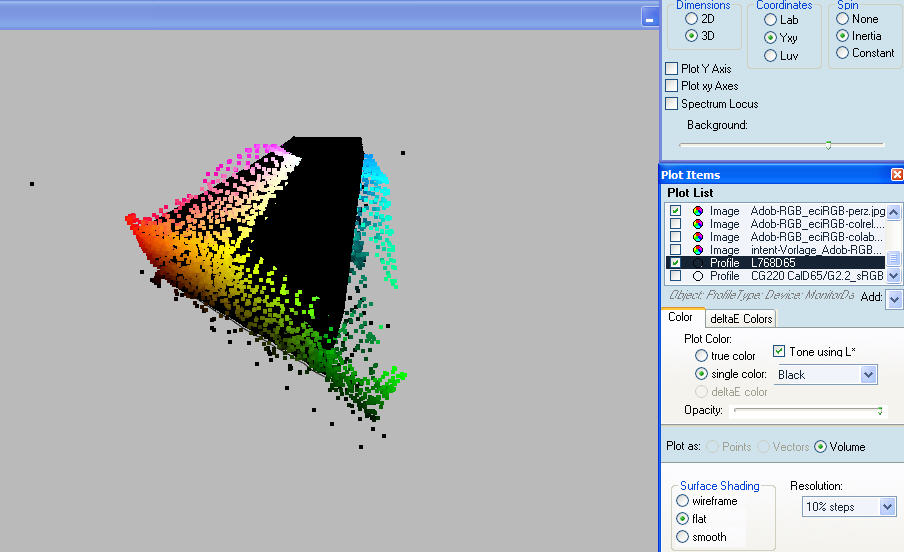
Task: Click circle icon of CG220 CalD65 profile
Action: (x=698, y=276)
